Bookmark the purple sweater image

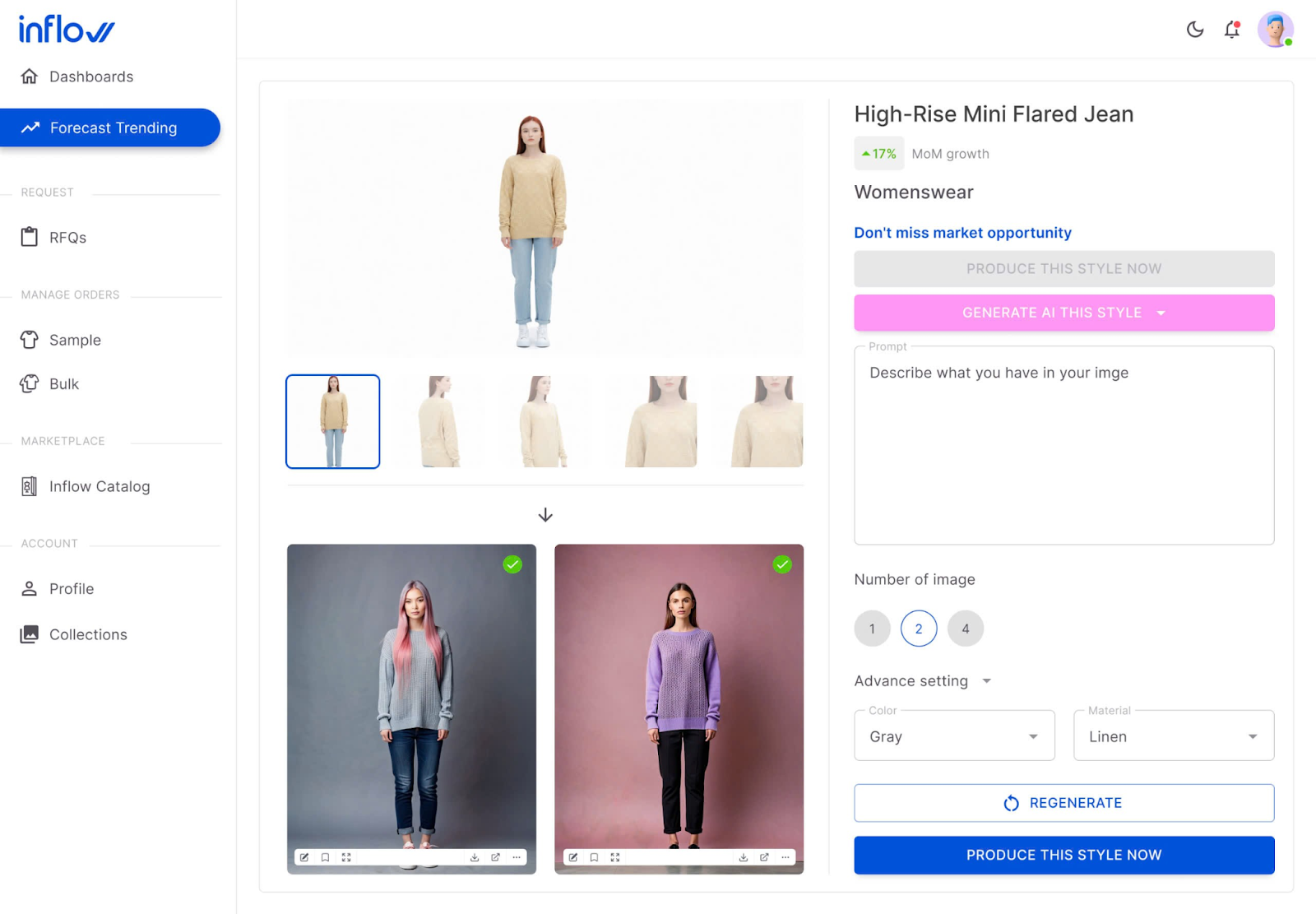595,857
